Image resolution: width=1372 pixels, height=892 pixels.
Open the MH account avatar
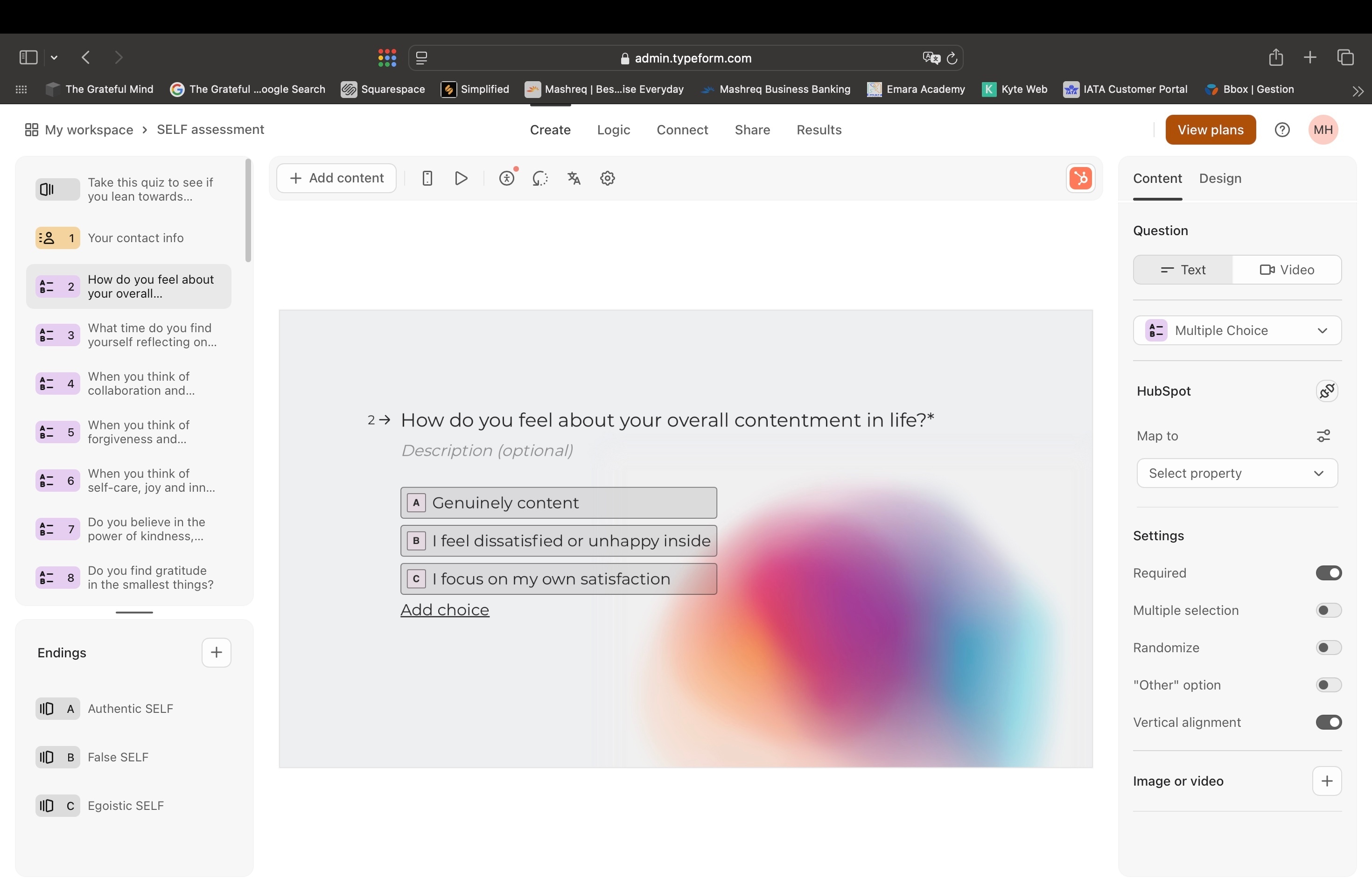click(x=1323, y=130)
